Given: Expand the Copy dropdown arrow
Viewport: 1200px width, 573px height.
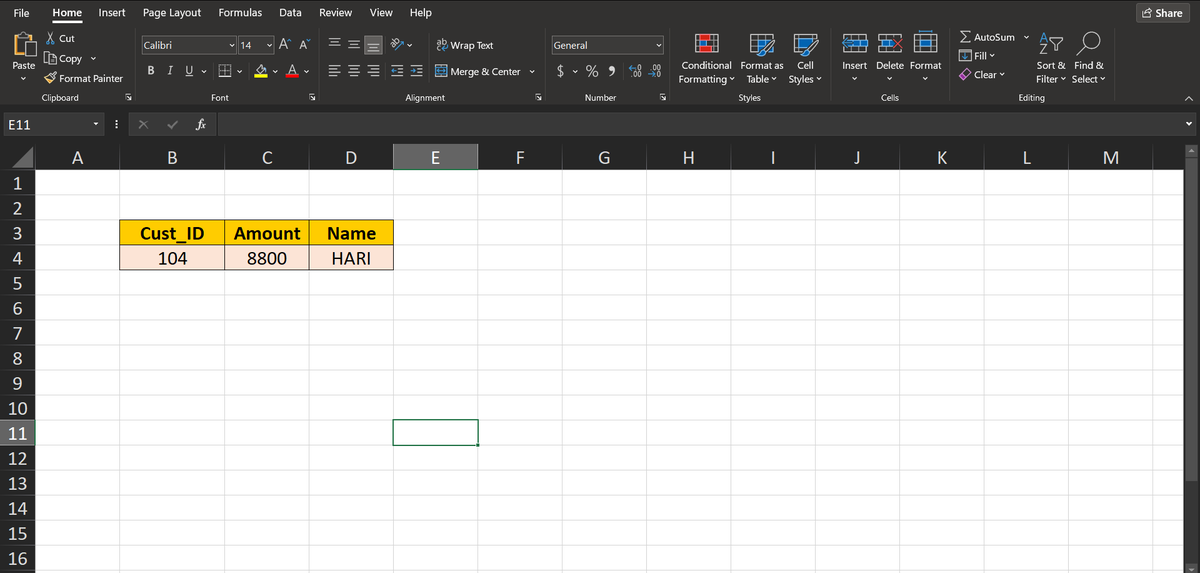Looking at the screenshot, I should [93, 59].
